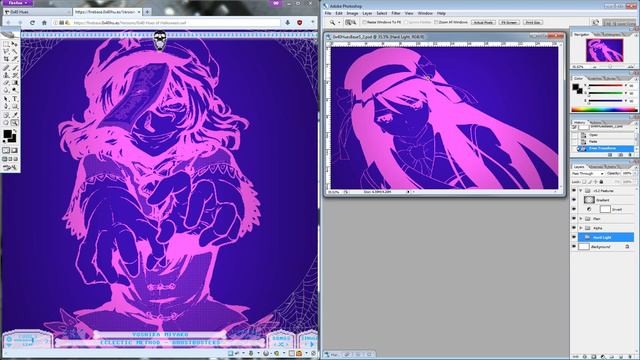Click the Firefox back arrow
Viewport: 640px width, 360px height.
(8, 23)
